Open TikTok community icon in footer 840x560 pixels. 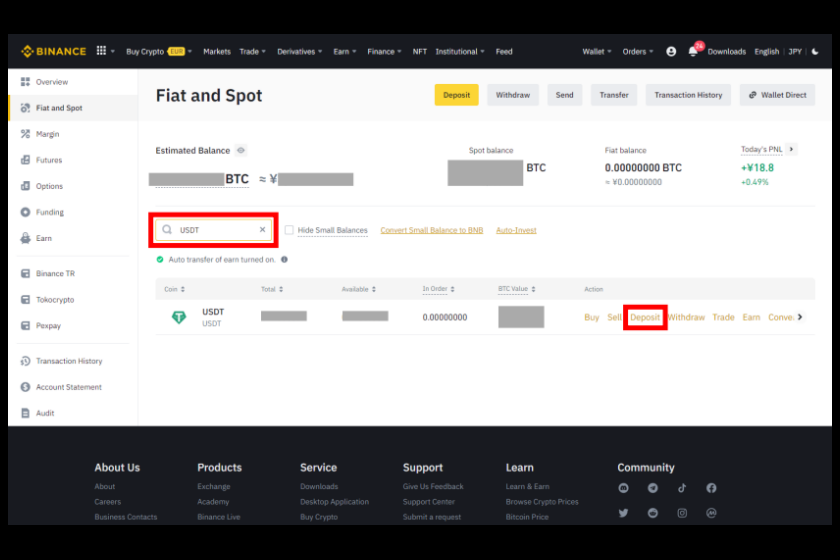pos(682,488)
